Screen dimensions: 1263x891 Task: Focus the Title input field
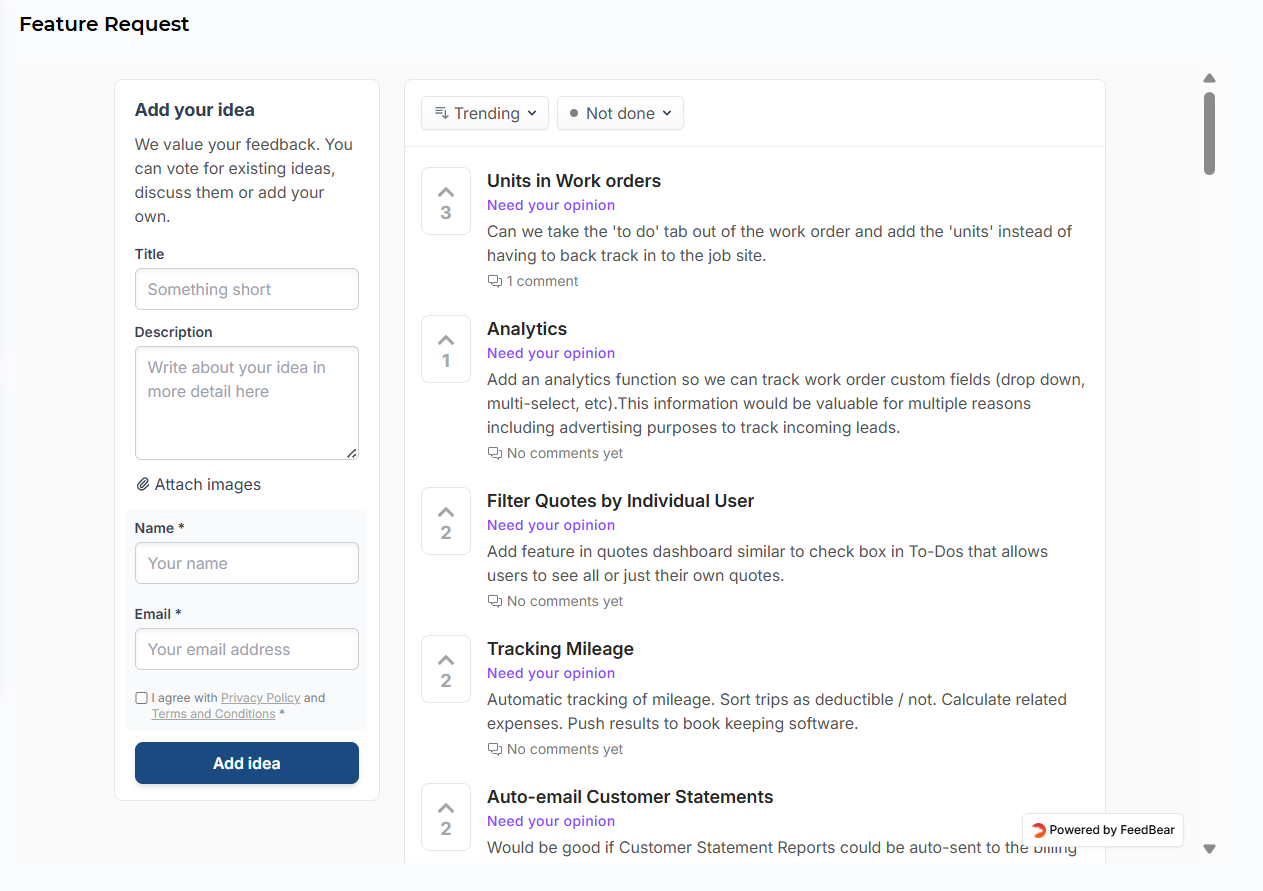coord(247,289)
